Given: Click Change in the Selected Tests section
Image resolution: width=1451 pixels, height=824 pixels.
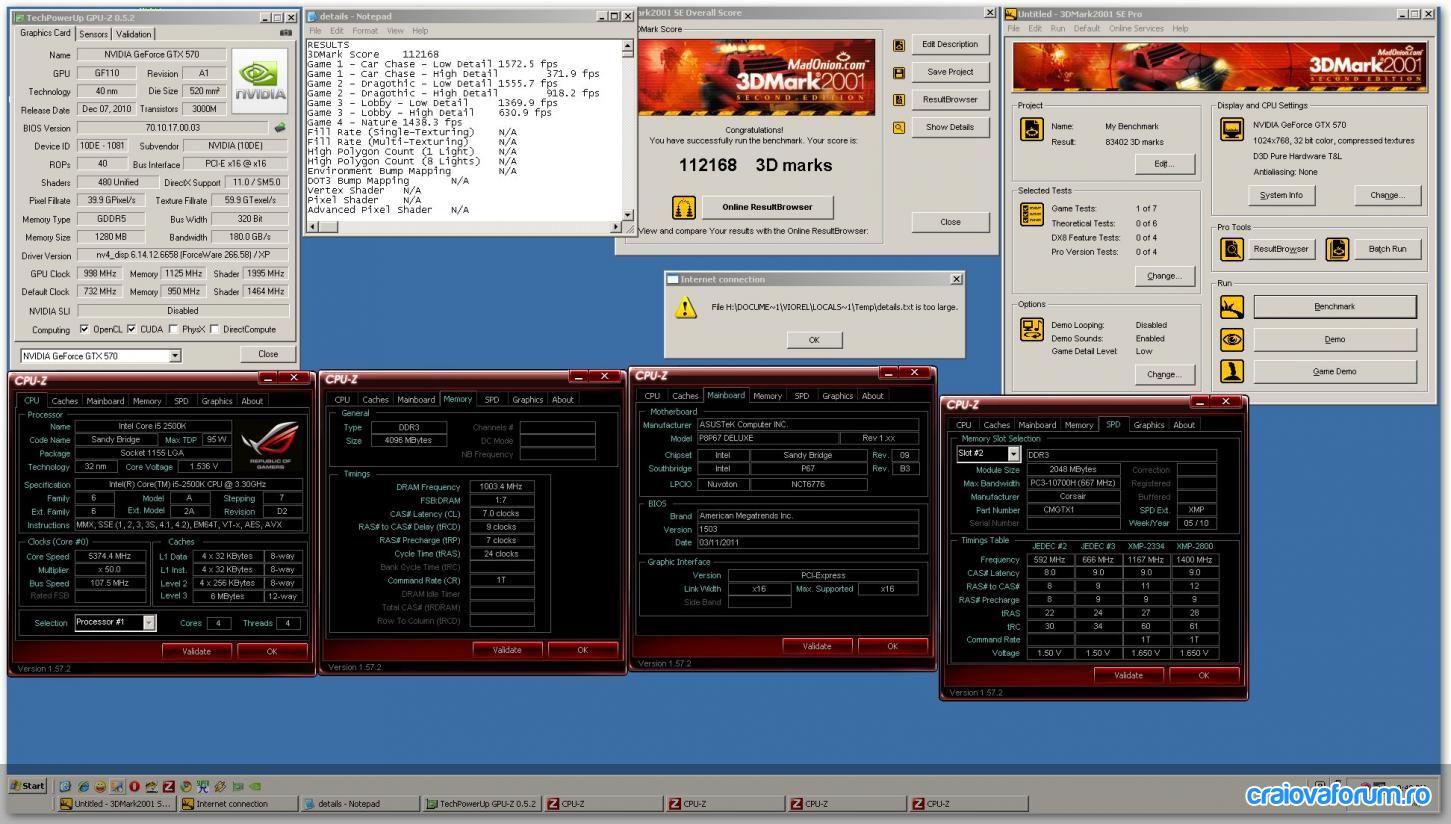Looking at the screenshot, I should coord(1163,276).
